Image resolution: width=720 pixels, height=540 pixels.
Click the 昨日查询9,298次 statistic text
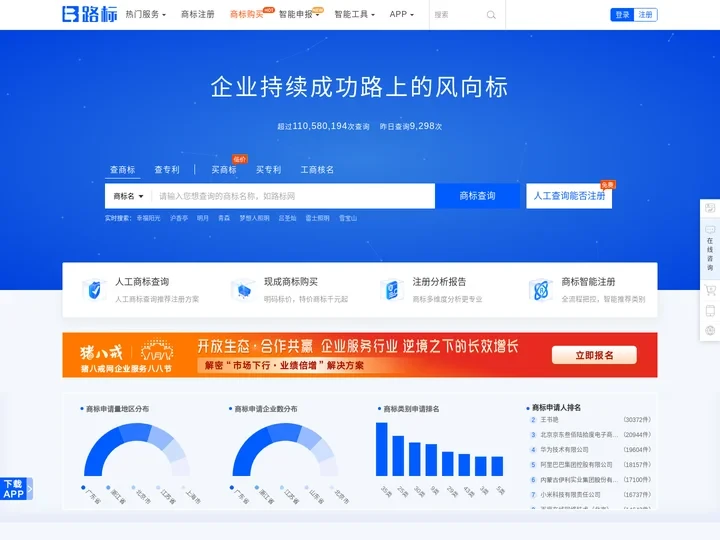411,126
